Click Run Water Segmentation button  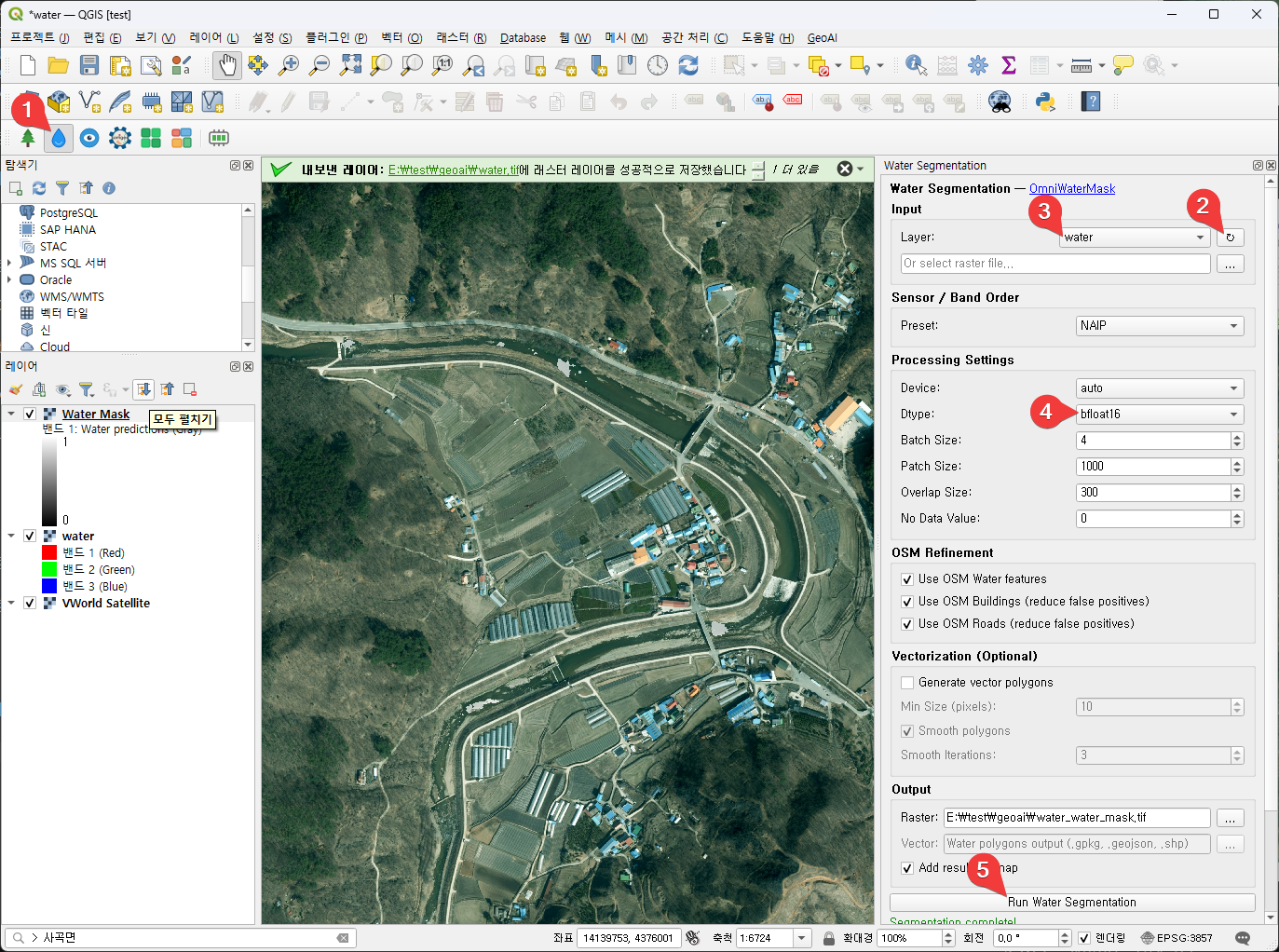tap(1071, 902)
